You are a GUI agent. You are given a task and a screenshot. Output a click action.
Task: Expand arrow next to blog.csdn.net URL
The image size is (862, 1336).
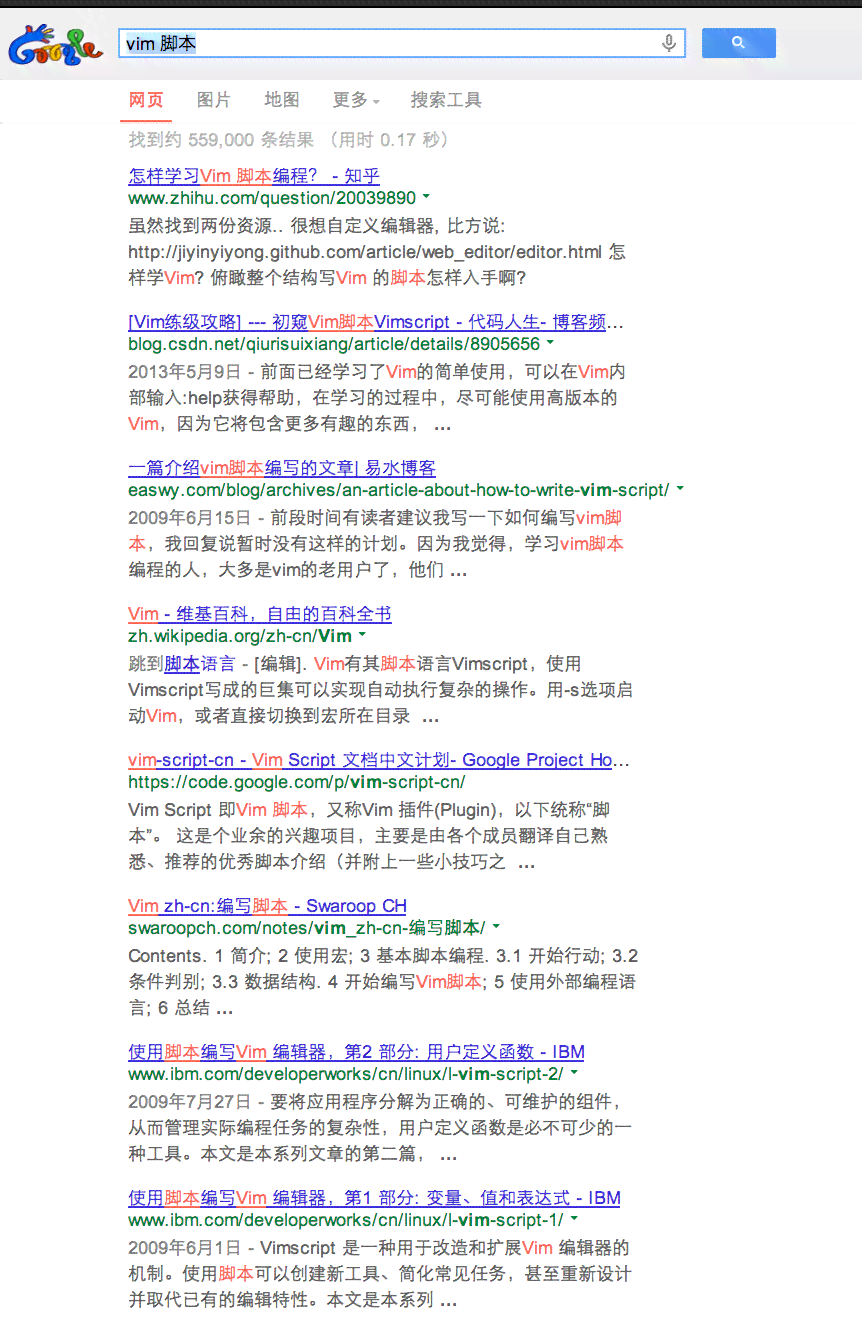pos(550,343)
